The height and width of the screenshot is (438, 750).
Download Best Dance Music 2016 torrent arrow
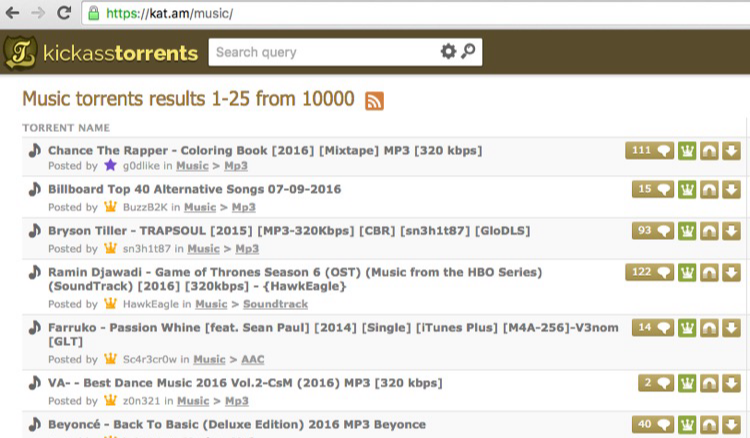(731, 383)
